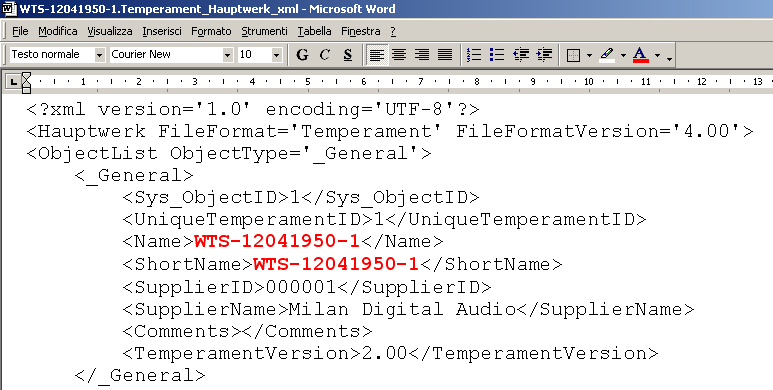Viewport: 773px width, 390px height.
Task: Align text left
Action: (377, 55)
